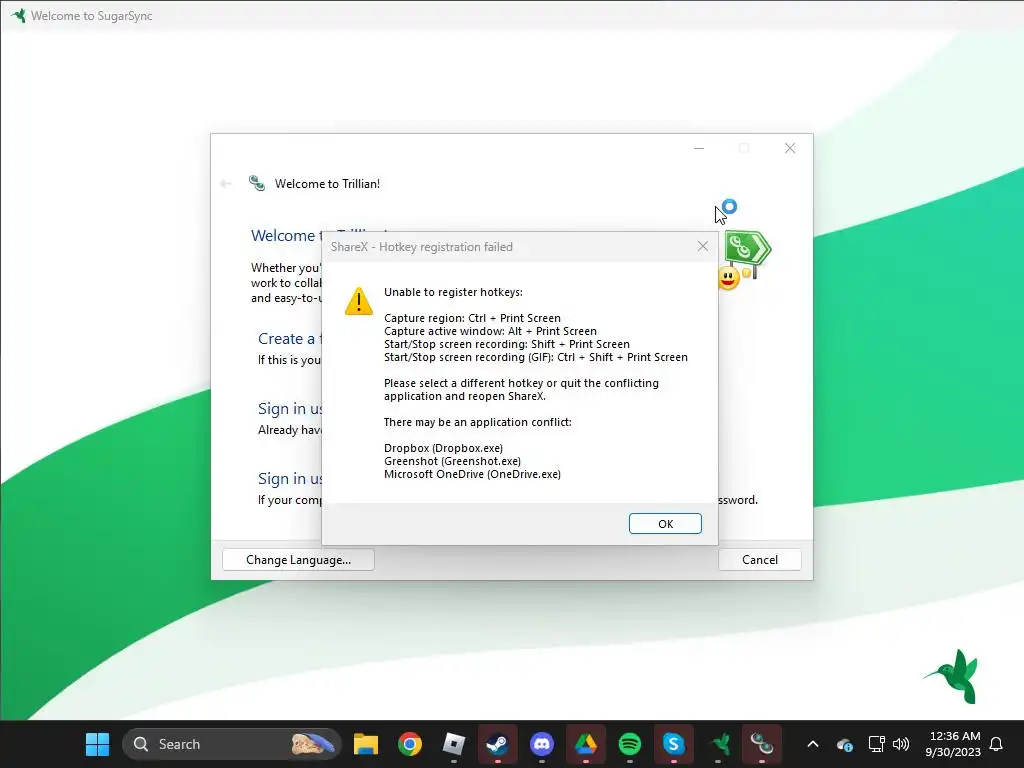
Task: Click the warning icon in ShareX dialog
Action: click(359, 301)
